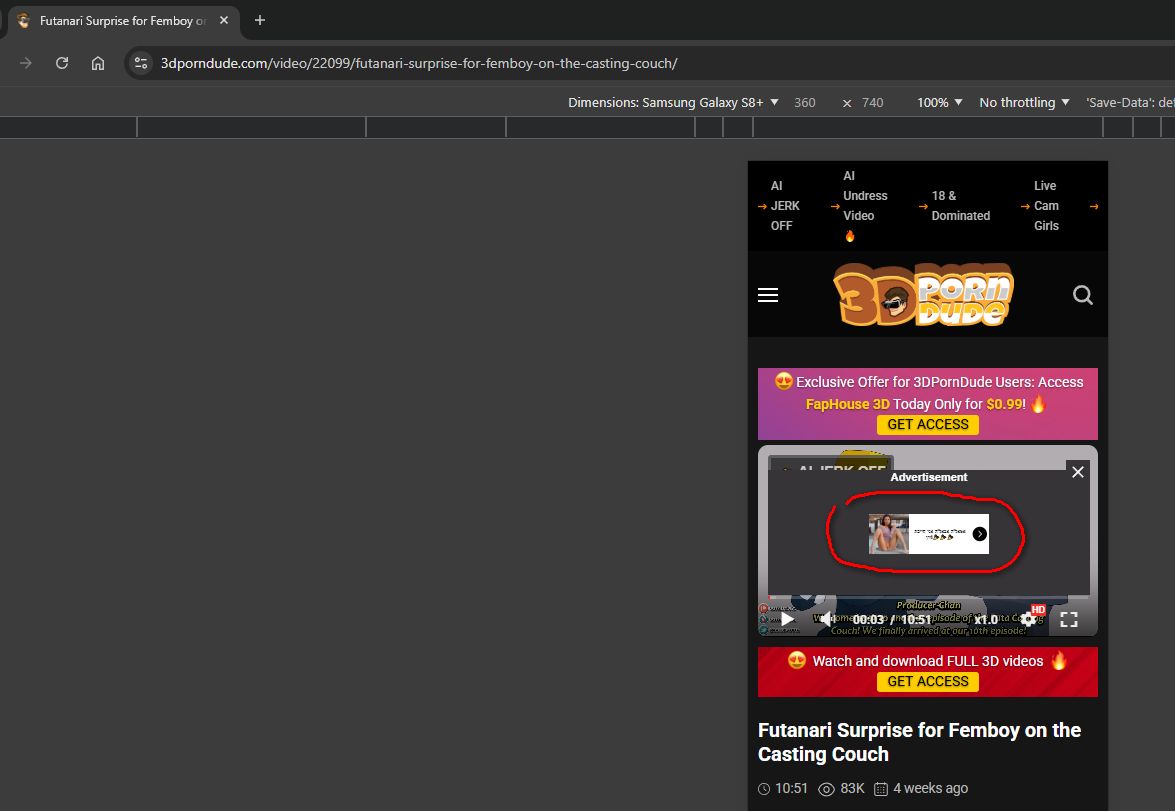The width and height of the screenshot is (1175, 811).
Task: Click the video progress bar
Action: pyautogui.click(x=928, y=598)
